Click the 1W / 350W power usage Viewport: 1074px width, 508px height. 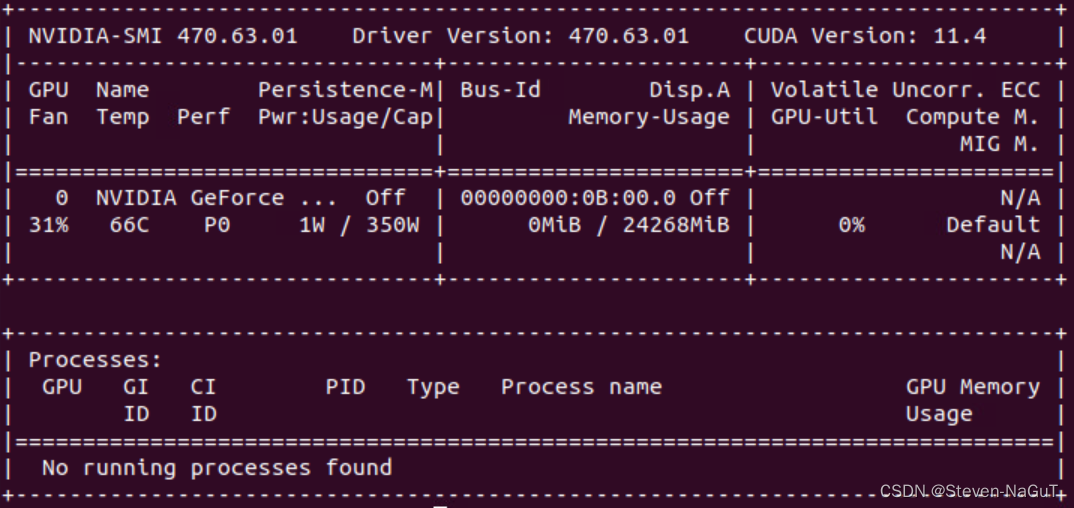(x=359, y=225)
